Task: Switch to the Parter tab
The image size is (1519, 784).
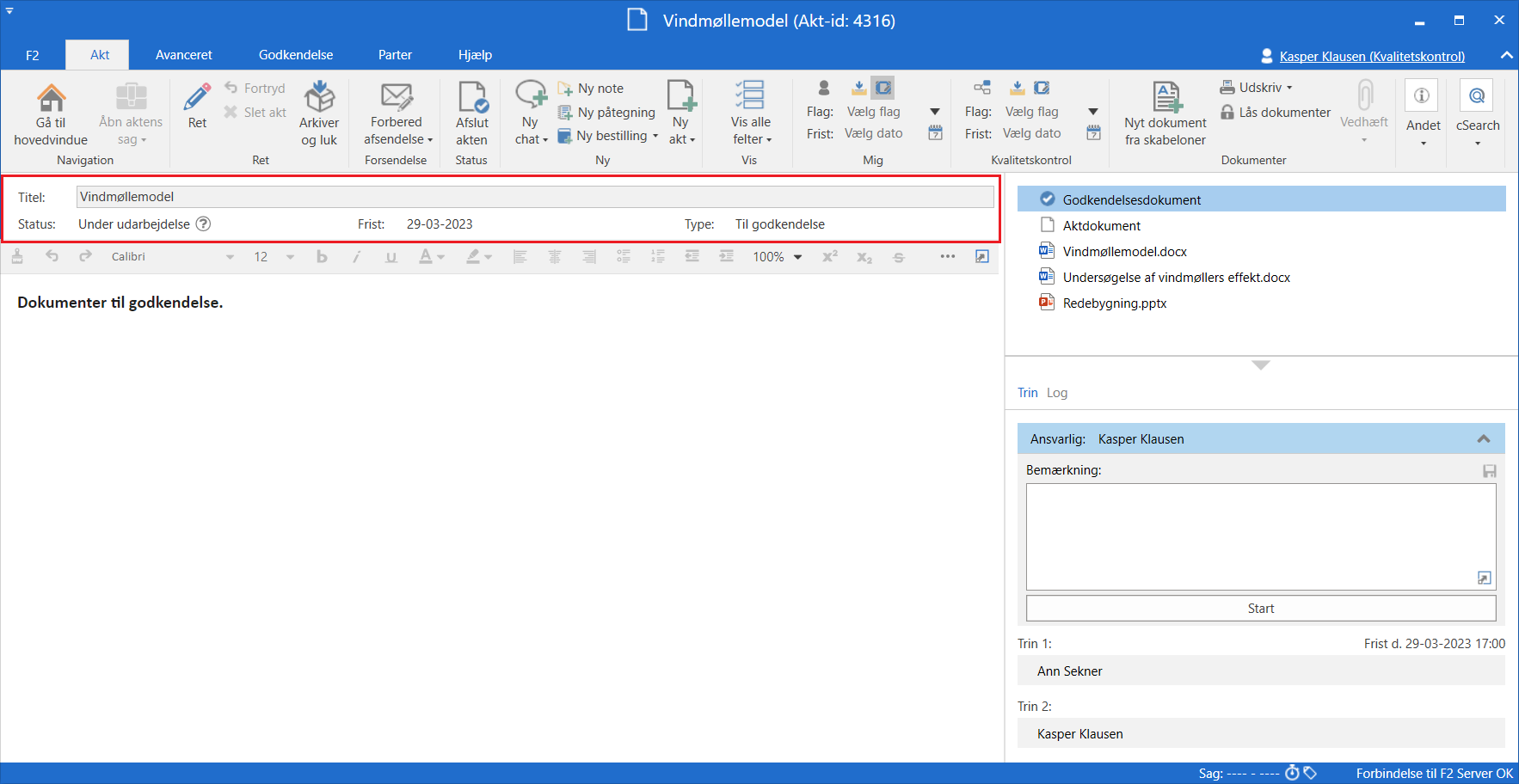Action: (x=395, y=55)
